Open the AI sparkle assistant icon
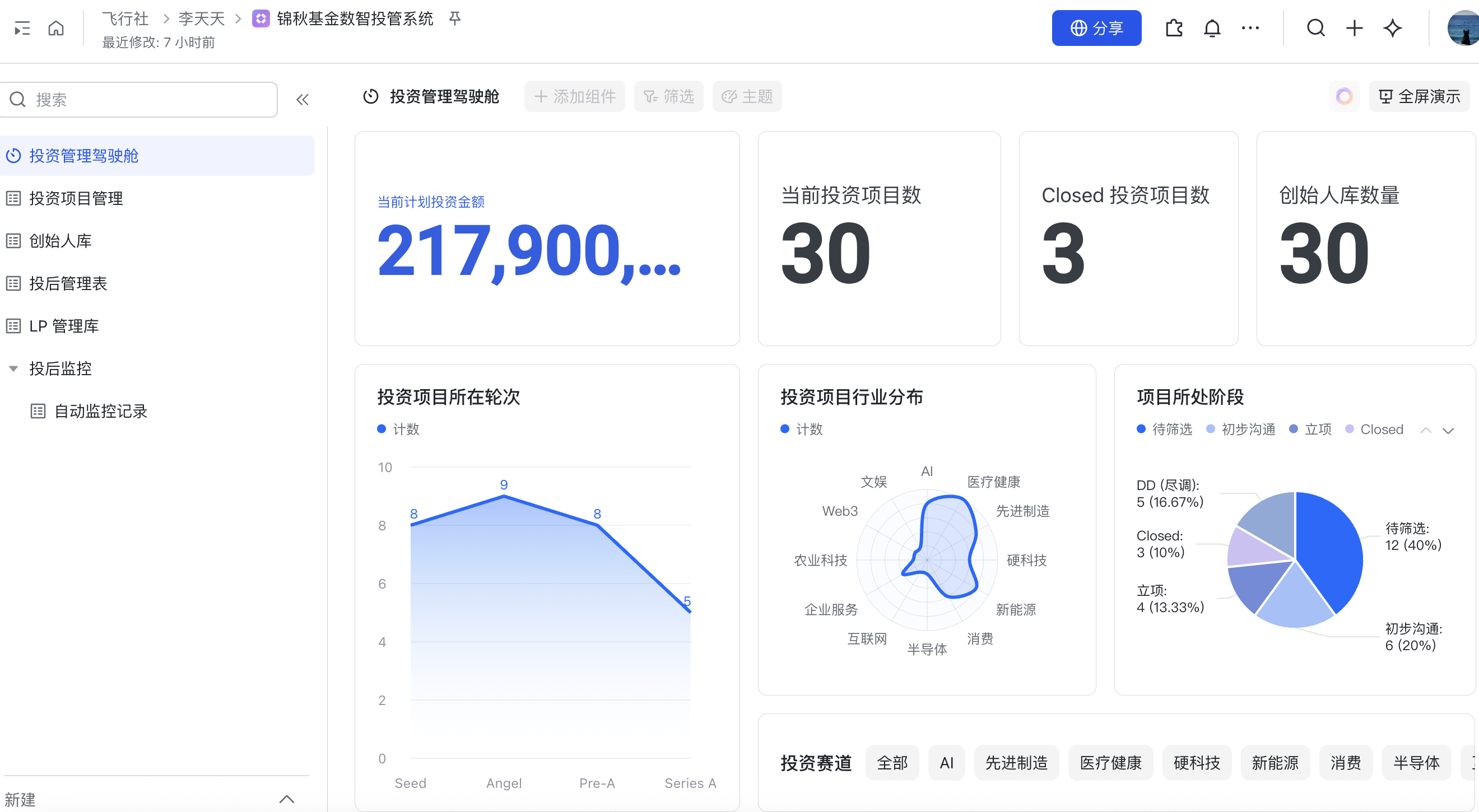Viewport: 1479px width, 812px height. 1392,27
